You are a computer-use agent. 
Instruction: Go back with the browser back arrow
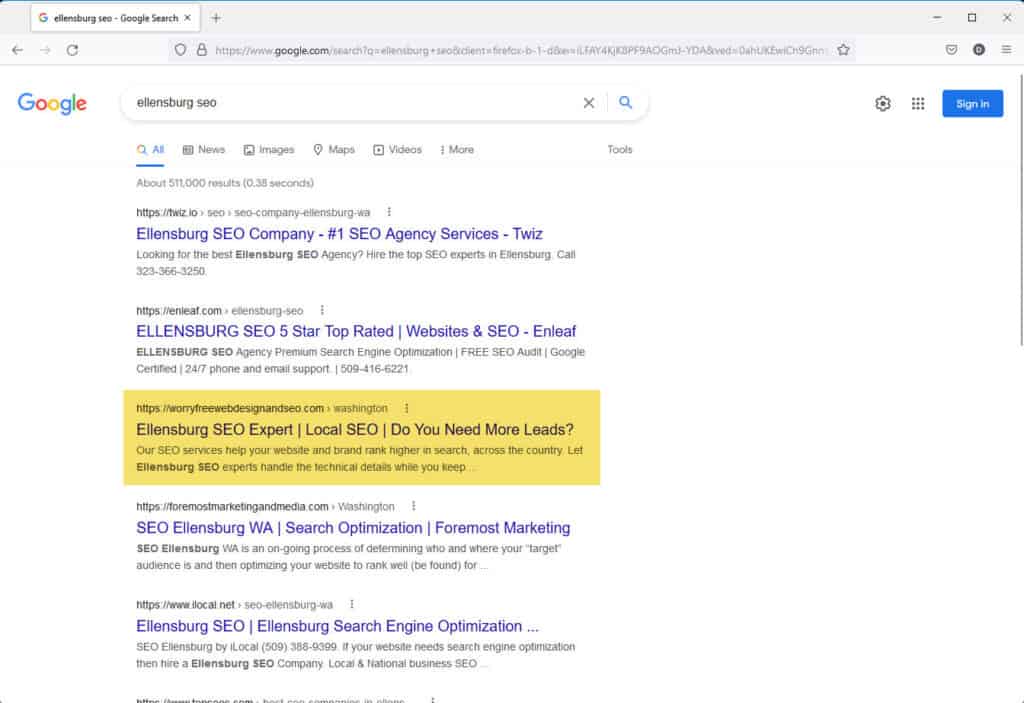18,50
